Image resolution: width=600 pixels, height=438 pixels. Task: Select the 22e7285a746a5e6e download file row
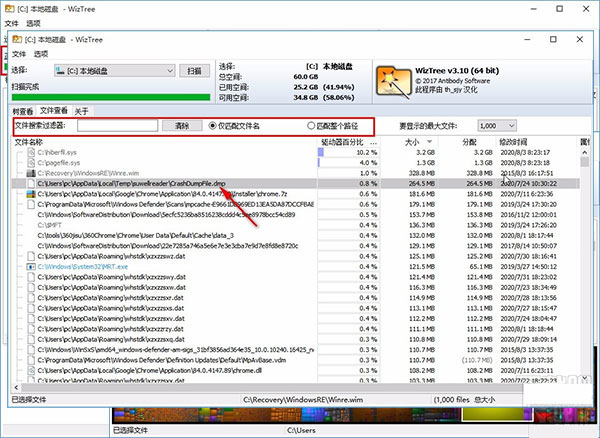[295, 246]
